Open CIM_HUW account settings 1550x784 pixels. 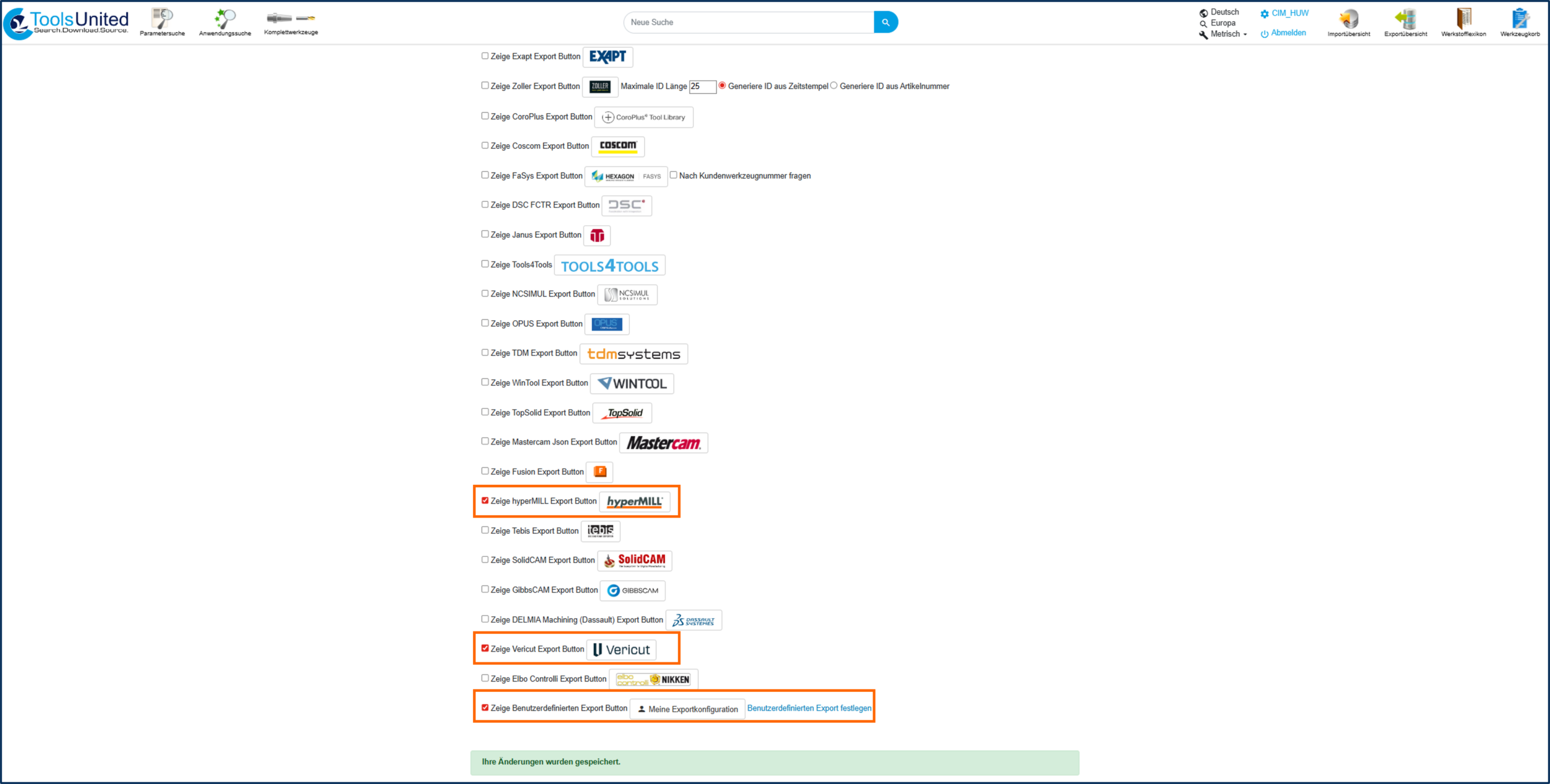coord(1284,13)
